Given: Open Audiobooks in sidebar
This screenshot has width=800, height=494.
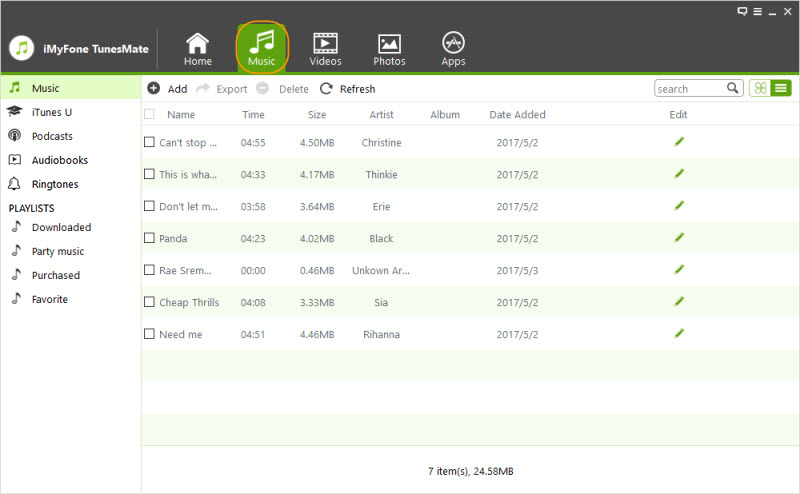Looking at the screenshot, I should coord(71,160).
